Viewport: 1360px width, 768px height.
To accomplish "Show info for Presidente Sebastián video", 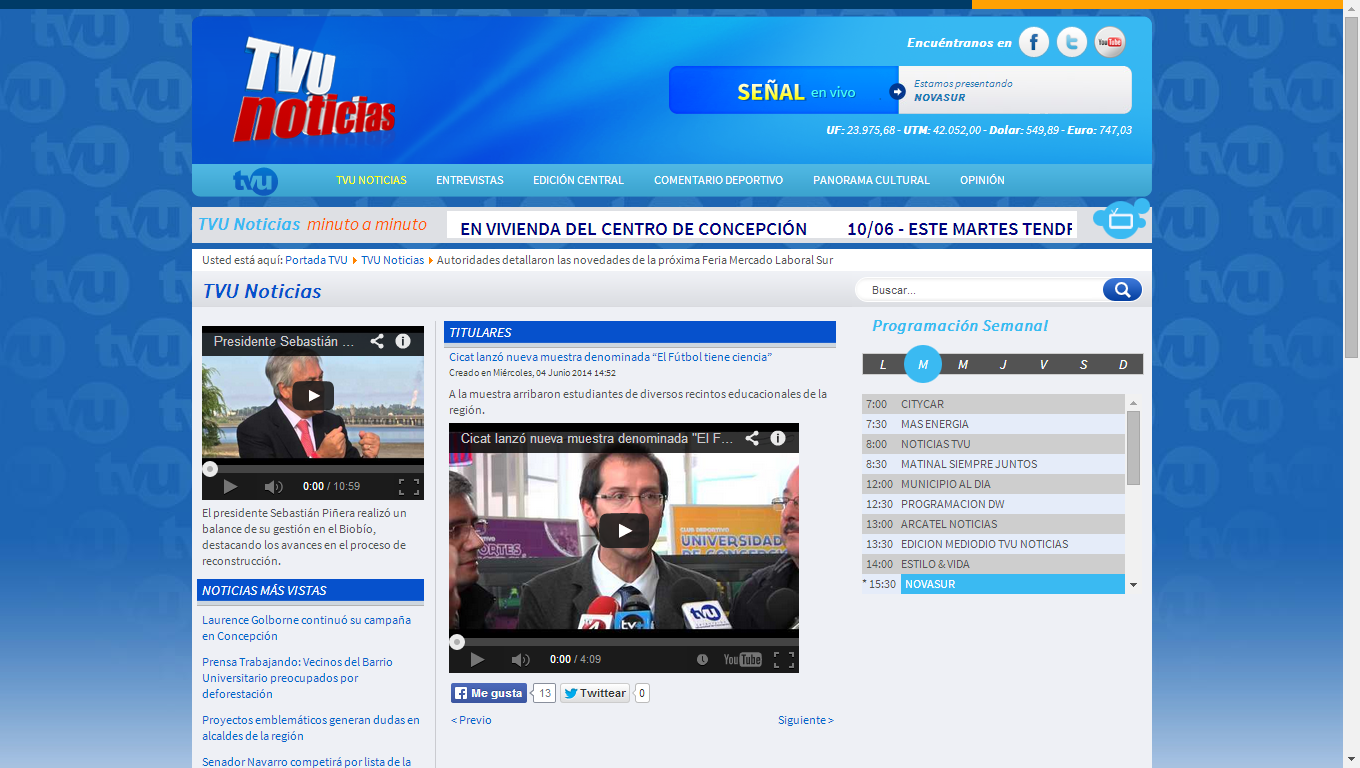I will coord(403,341).
